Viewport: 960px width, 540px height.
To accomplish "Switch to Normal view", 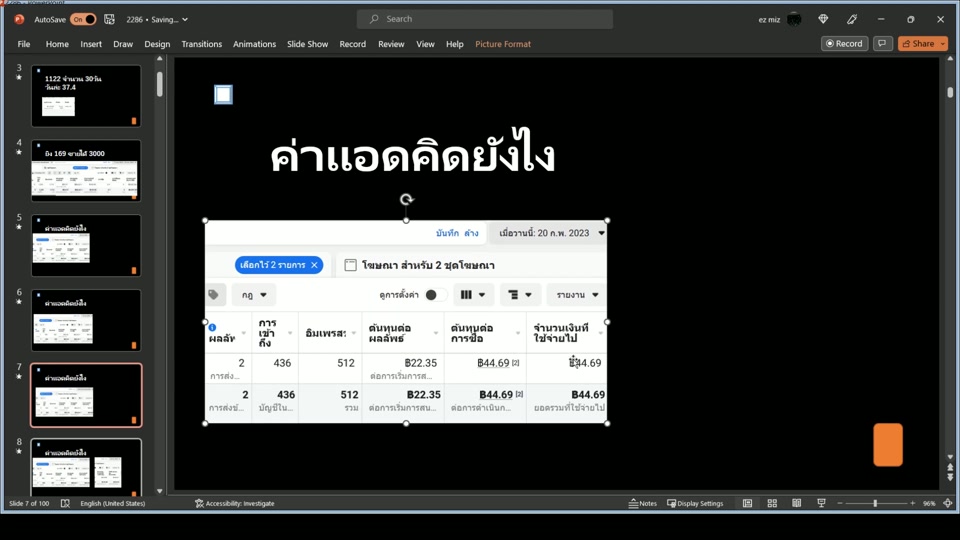I will pos(748,503).
